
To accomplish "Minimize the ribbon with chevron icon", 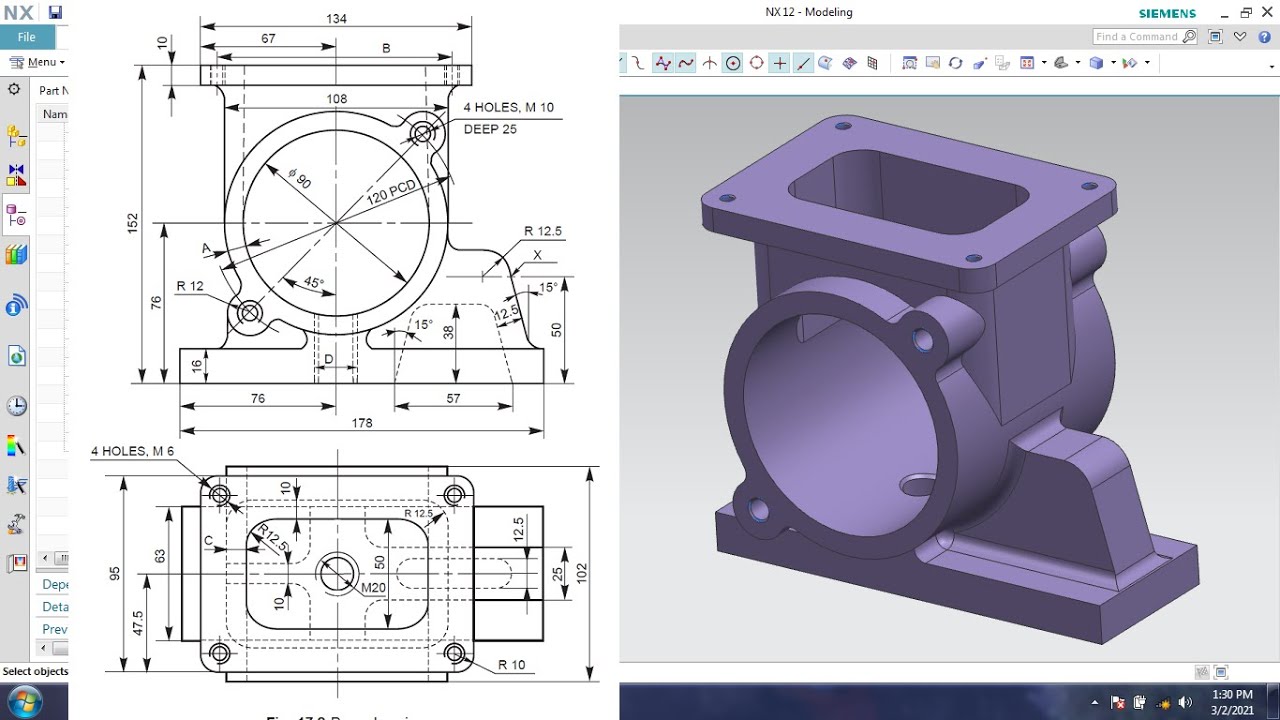I will (1240, 37).
